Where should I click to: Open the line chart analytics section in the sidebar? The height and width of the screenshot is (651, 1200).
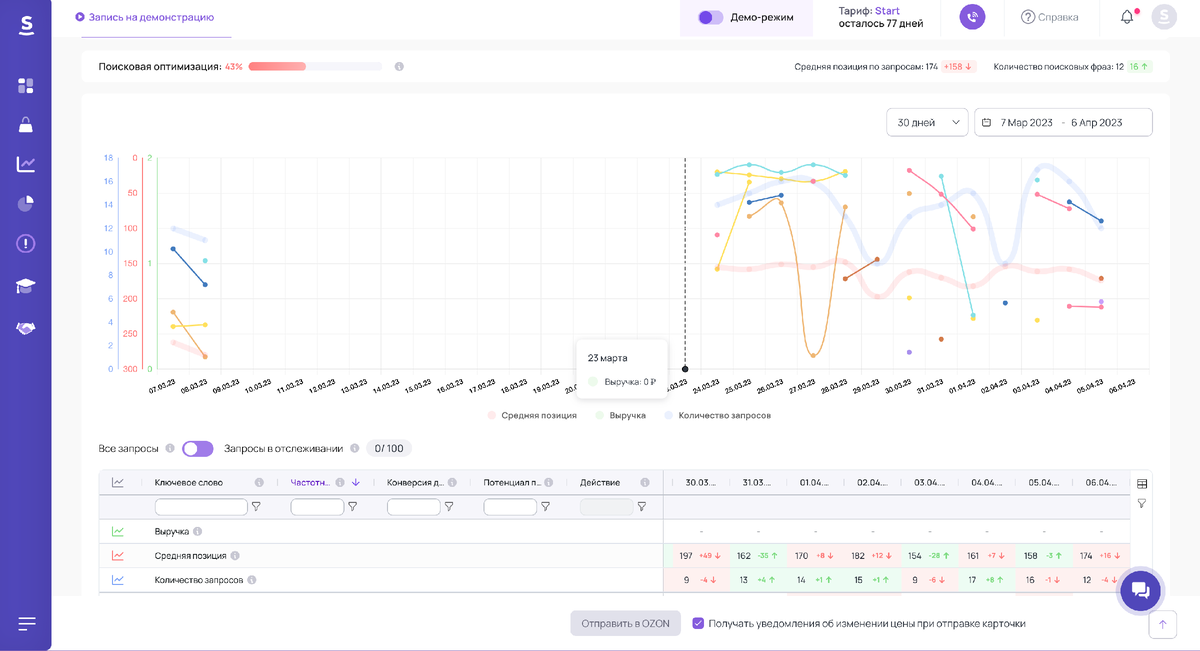26,164
